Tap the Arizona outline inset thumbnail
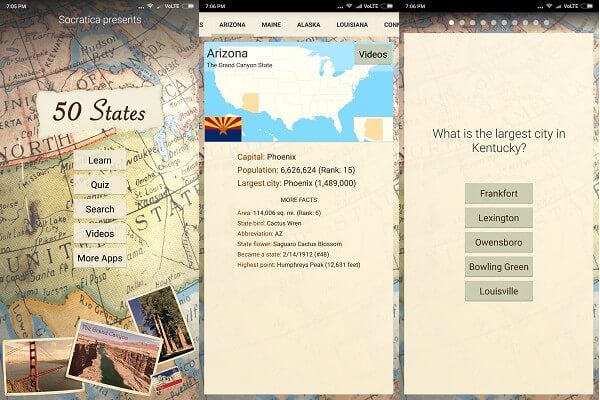Screen dimensions: 600x400 pyautogui.click(x=373, y=129)
